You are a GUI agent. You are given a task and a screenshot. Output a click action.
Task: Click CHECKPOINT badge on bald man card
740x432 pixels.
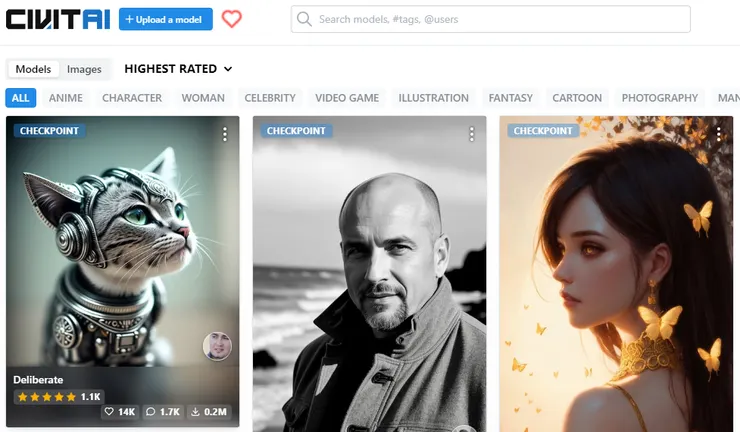tap(296, 131)
